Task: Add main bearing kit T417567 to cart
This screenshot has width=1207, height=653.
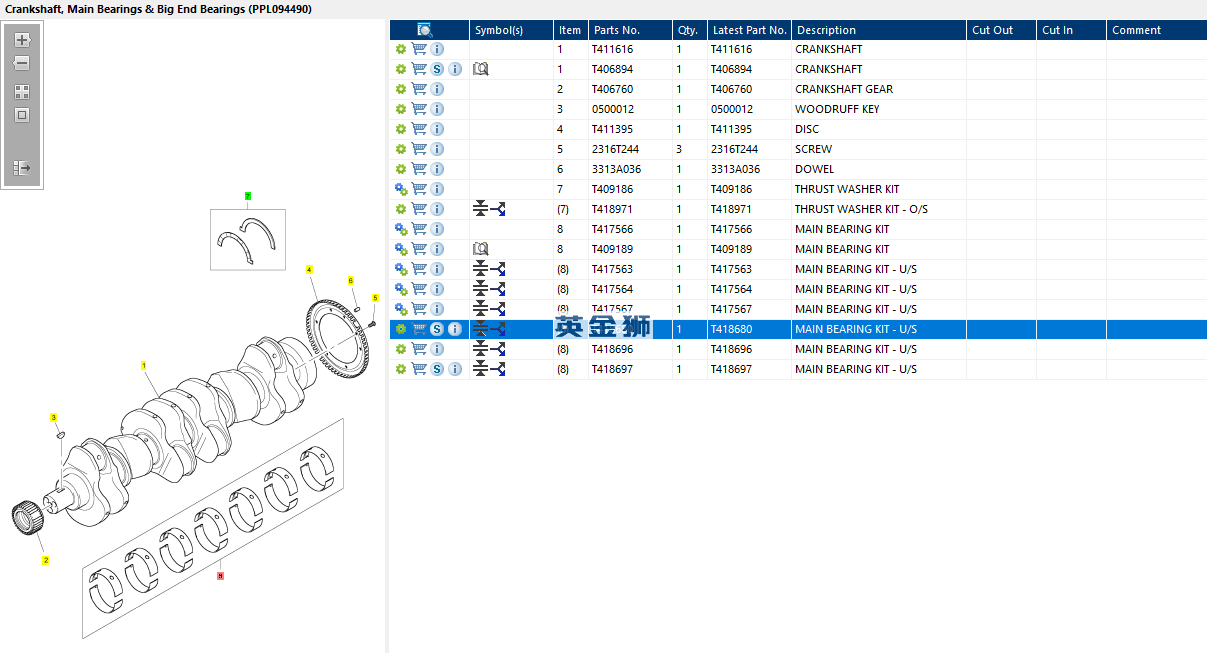Action: click(419, 309)
